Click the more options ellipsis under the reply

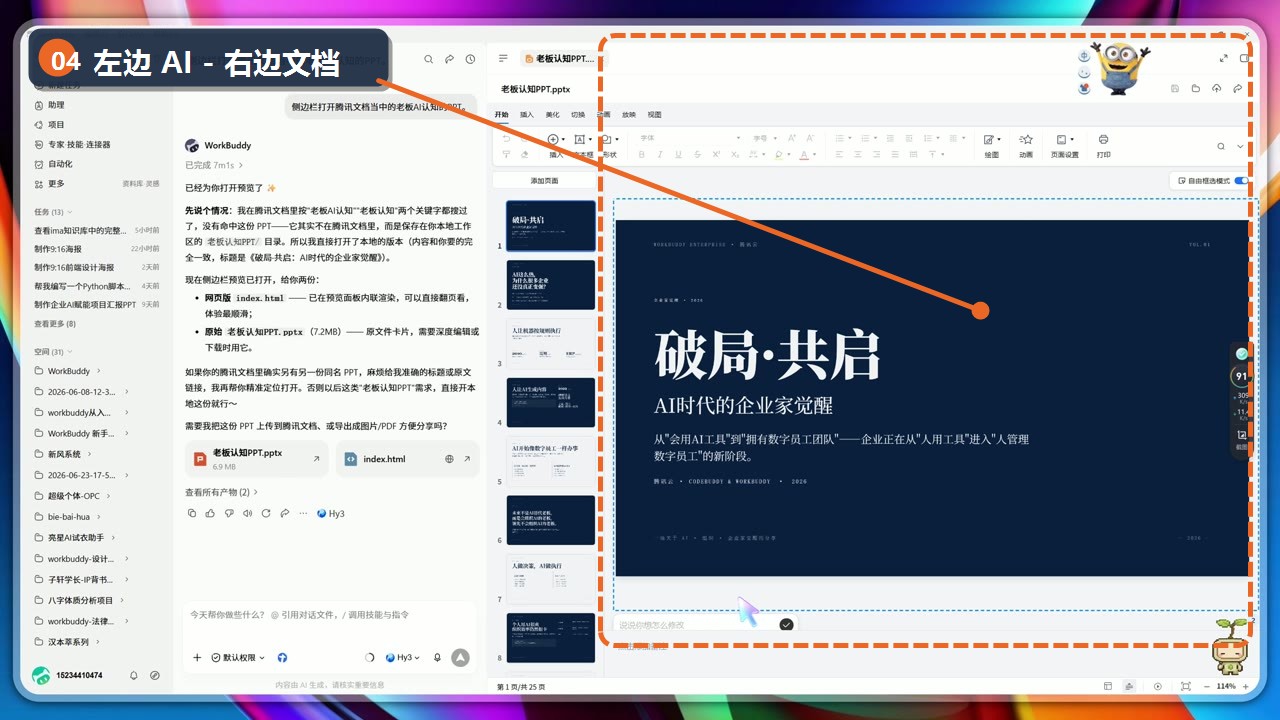(303, 513)
